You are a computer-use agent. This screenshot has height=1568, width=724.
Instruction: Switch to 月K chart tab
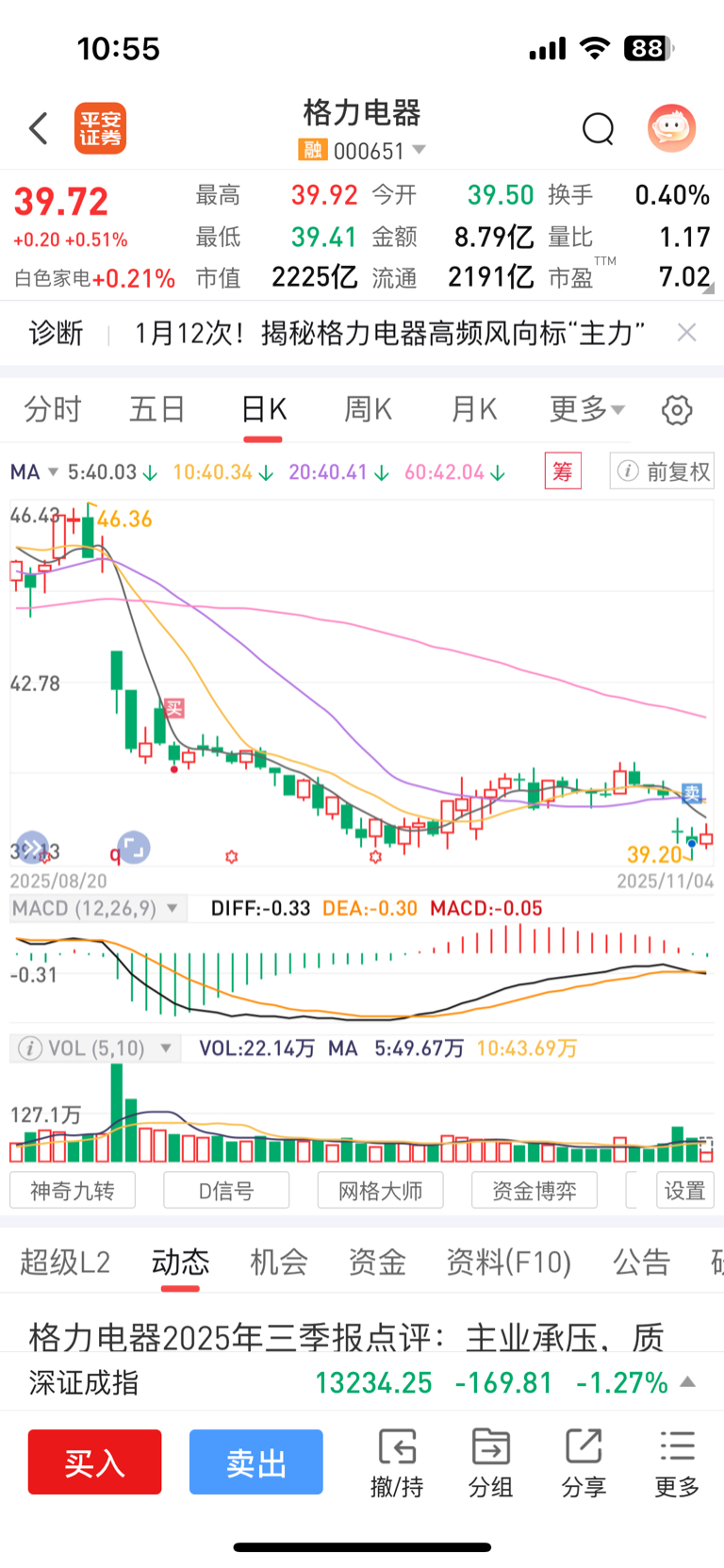point(473,409)
